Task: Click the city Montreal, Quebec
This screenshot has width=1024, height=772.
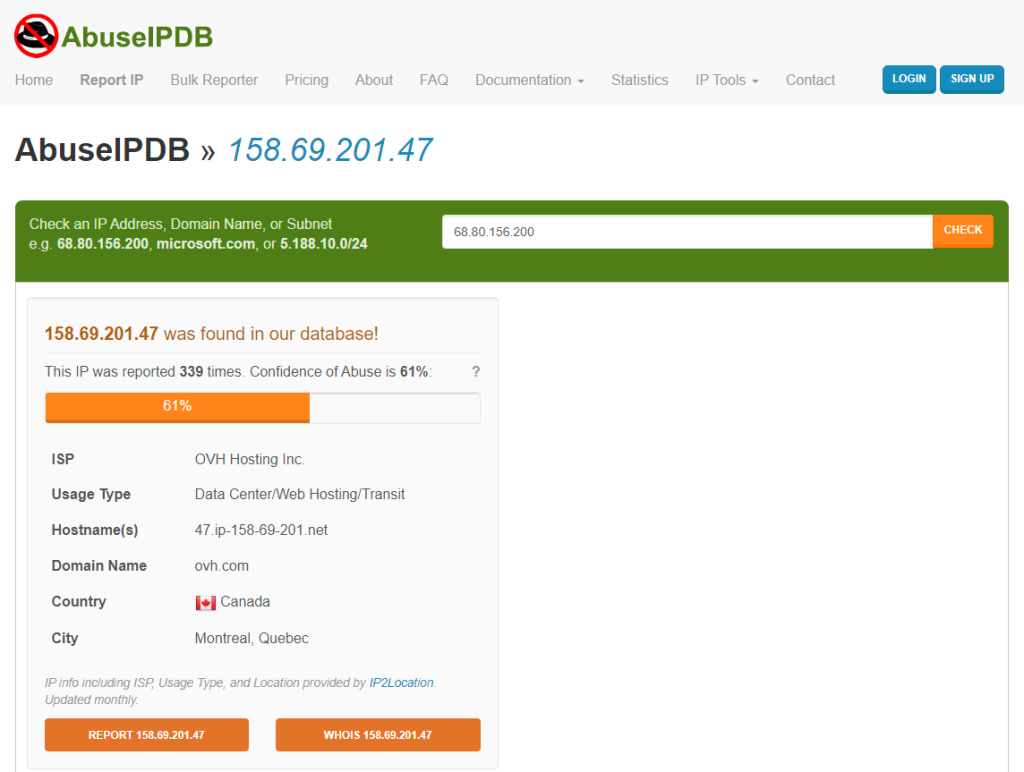Action: pyautogui.click(x=251, y=638)
